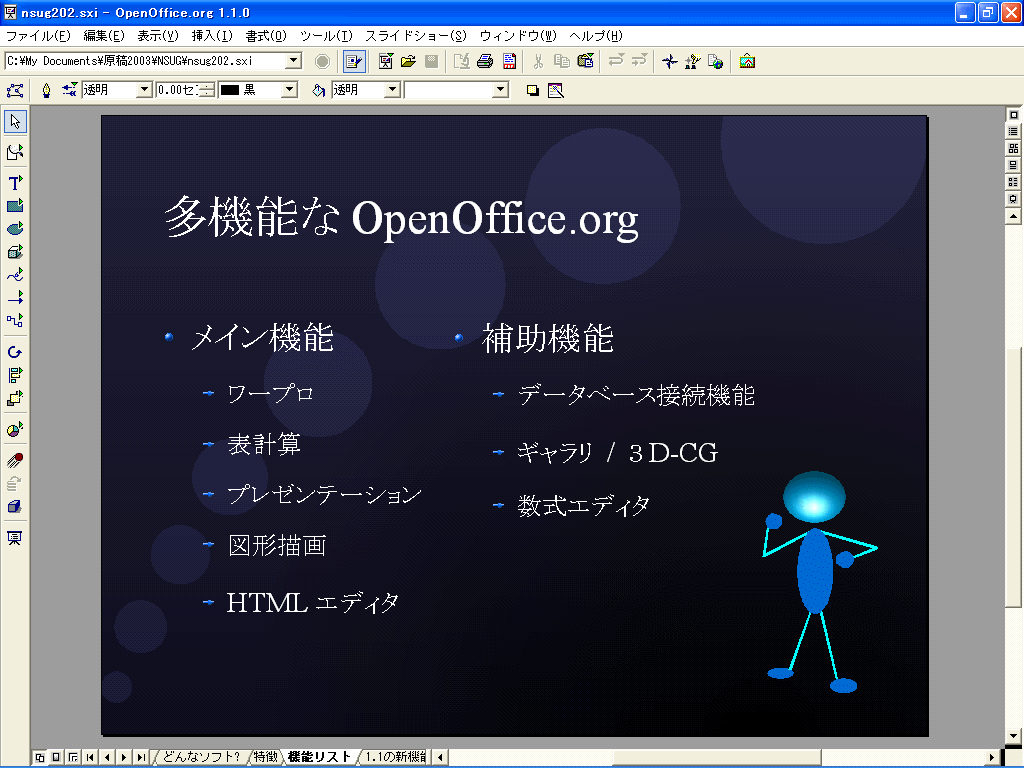The image size is (1024, 768).
Task: Click the line width input field
Action: coord(177,90)
